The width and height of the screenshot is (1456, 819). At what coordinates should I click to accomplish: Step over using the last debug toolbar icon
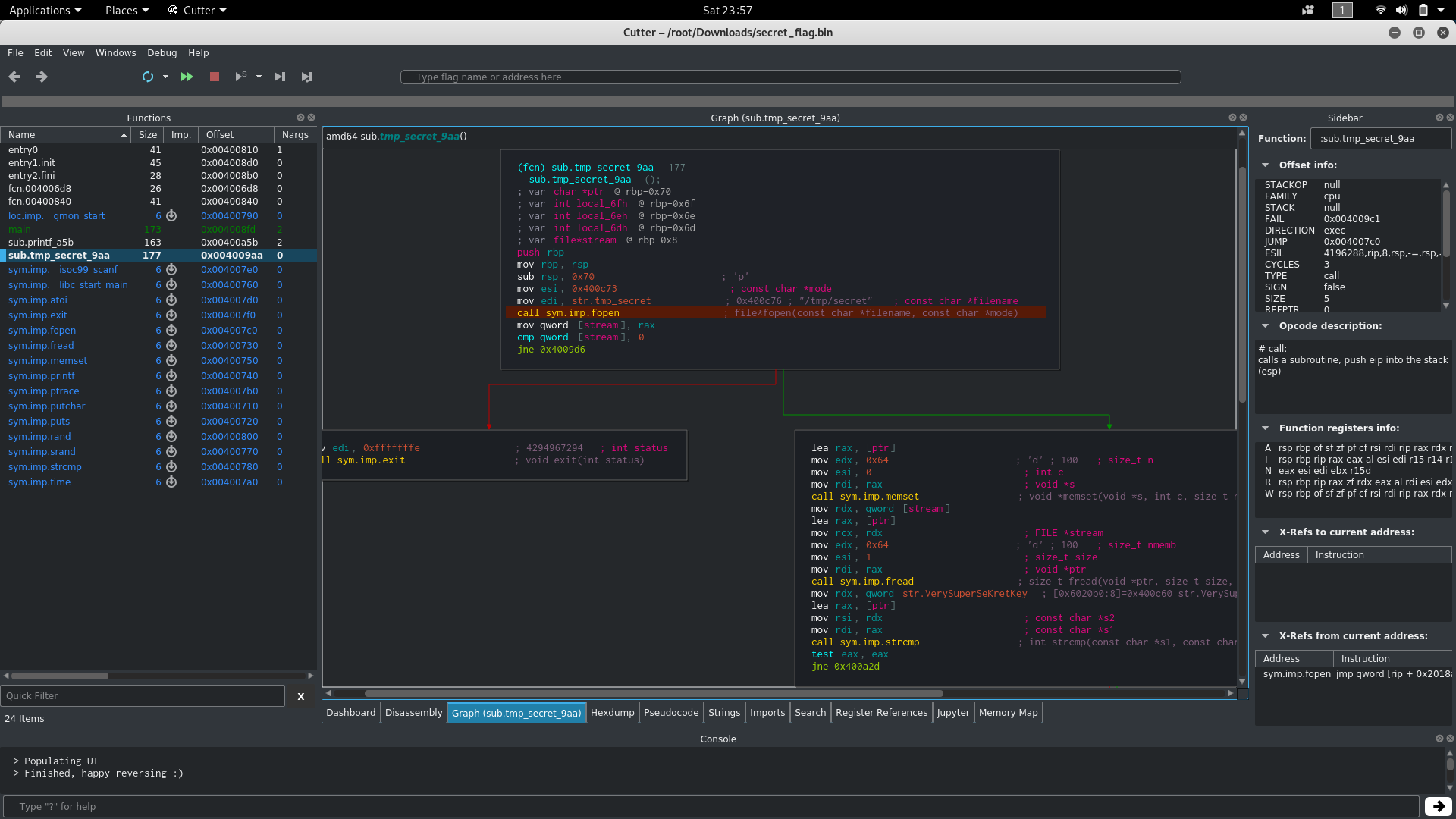(x=307, y=77)
